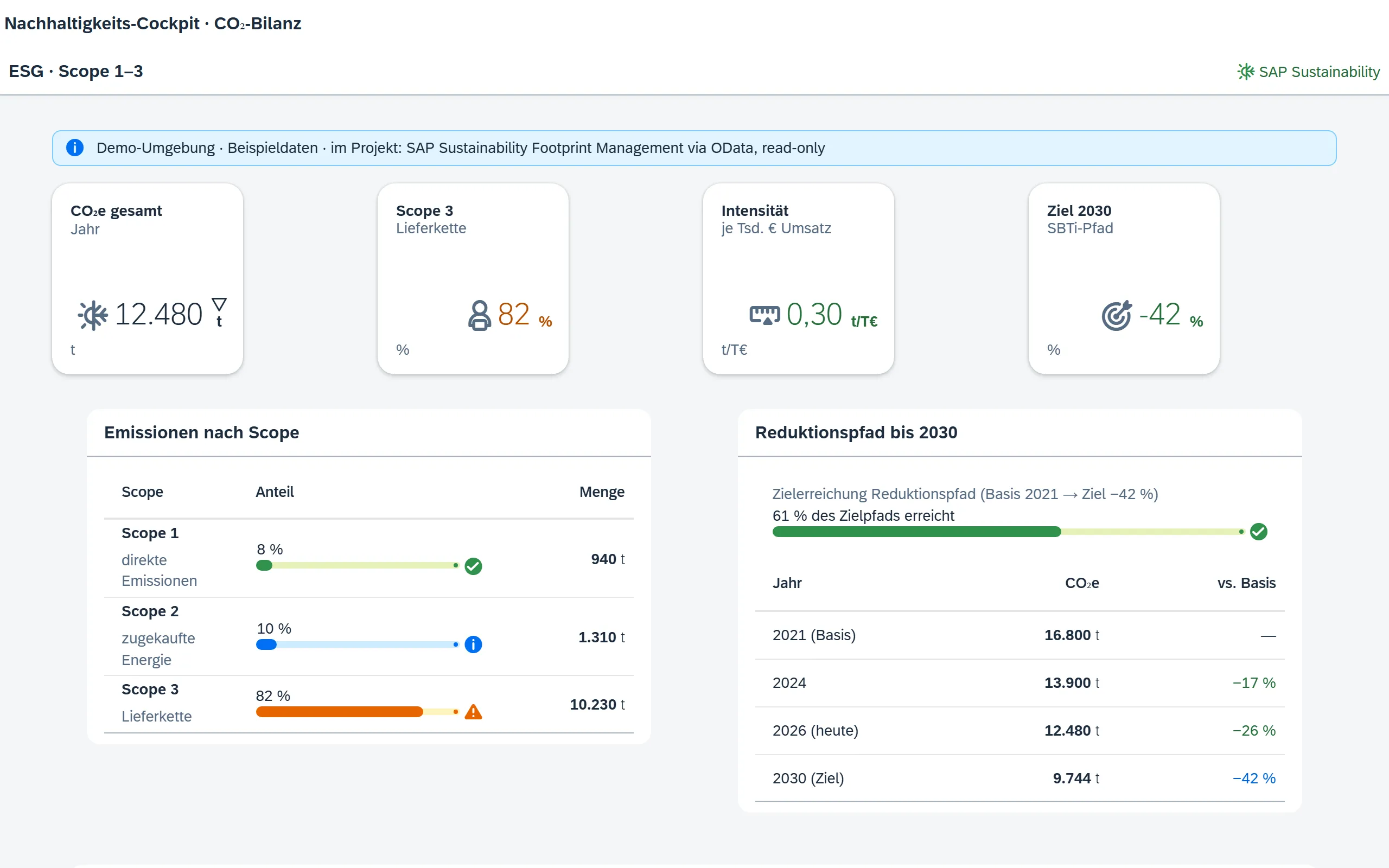Click the '0,30' intensity value
This screenshot has height=868, width=1389.
click(814, 315)
